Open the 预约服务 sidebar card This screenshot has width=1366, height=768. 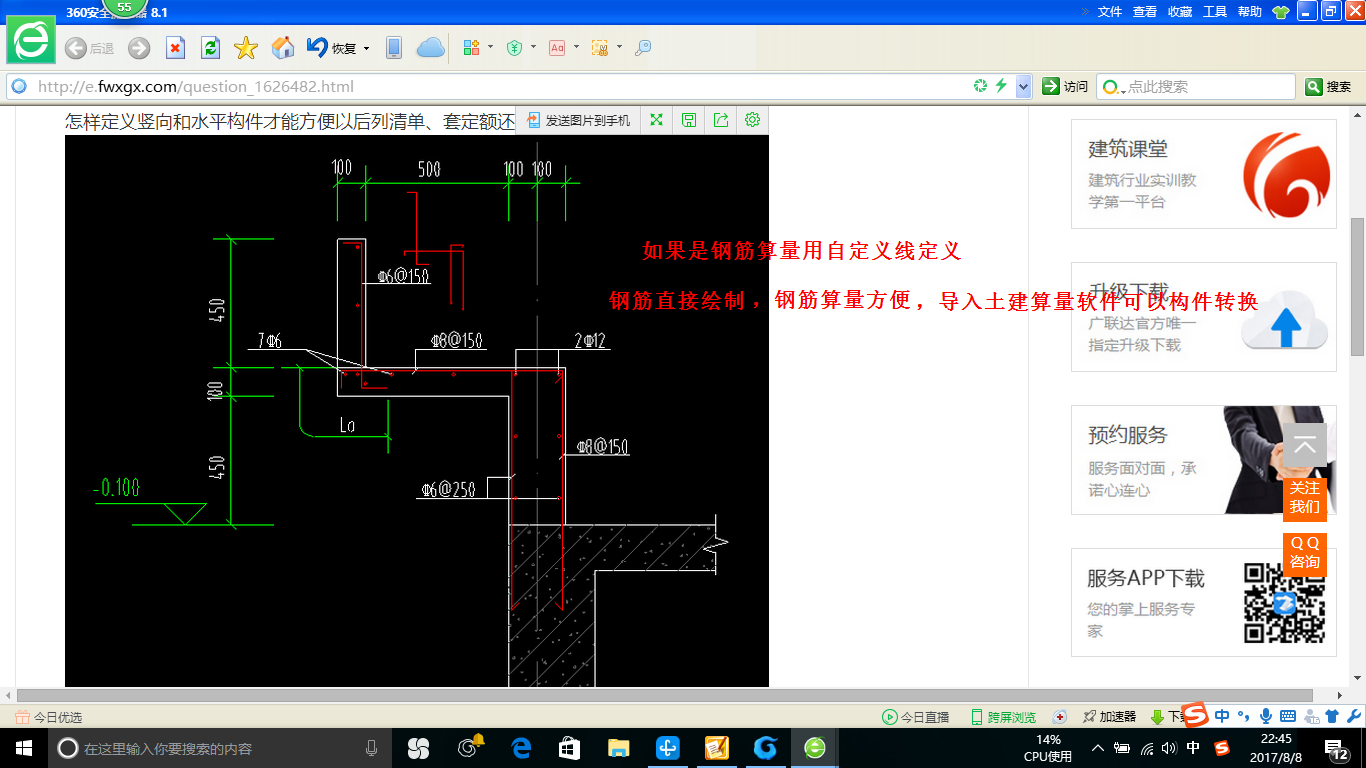coord(1204,460)
